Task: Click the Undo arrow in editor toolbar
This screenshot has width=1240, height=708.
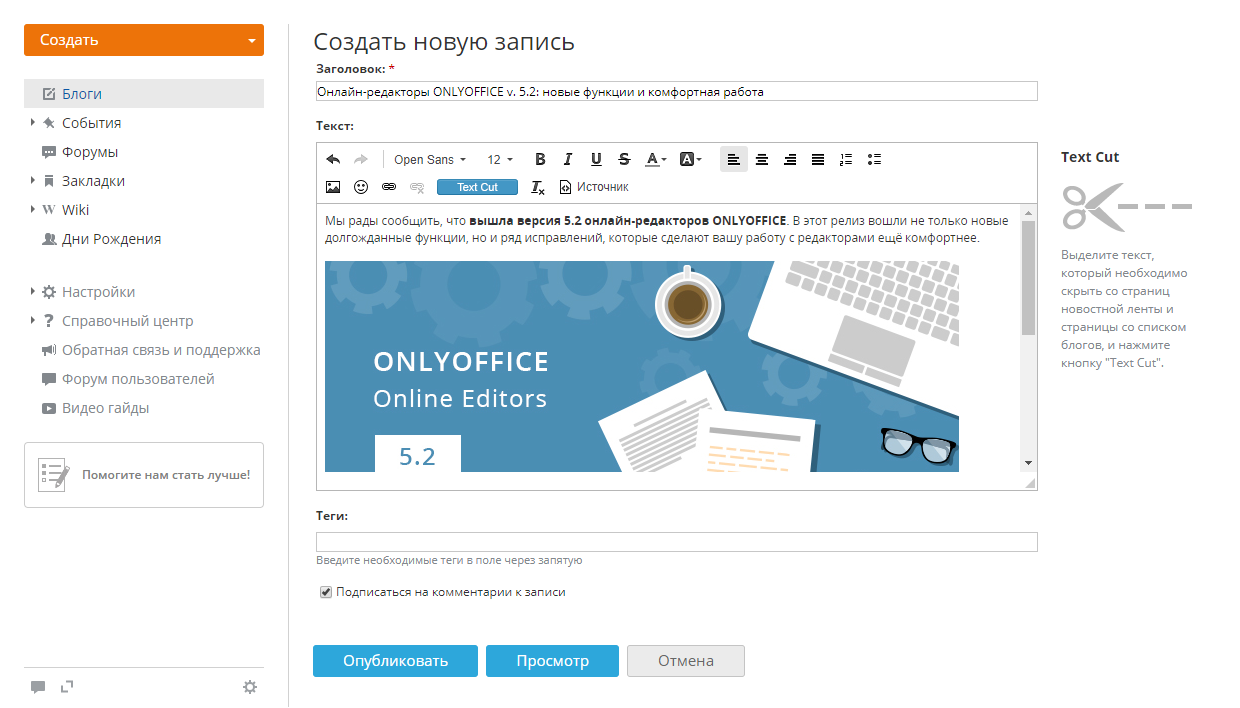Action: (x=333, y=159)
